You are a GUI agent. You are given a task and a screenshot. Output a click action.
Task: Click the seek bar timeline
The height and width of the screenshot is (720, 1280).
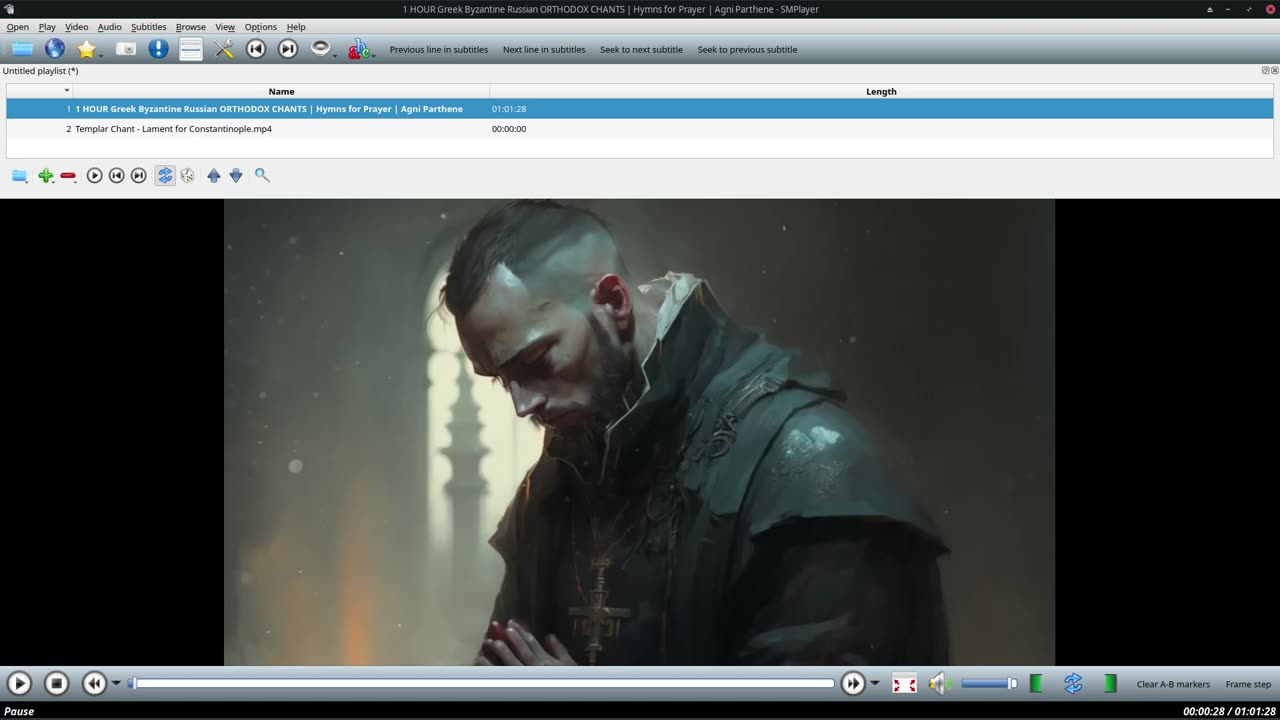pyautogui.click(x=481, y=684)
